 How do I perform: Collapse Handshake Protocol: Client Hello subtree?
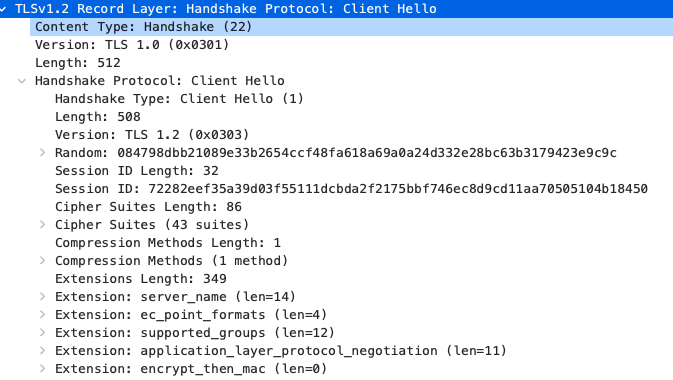tap(22, 81)
